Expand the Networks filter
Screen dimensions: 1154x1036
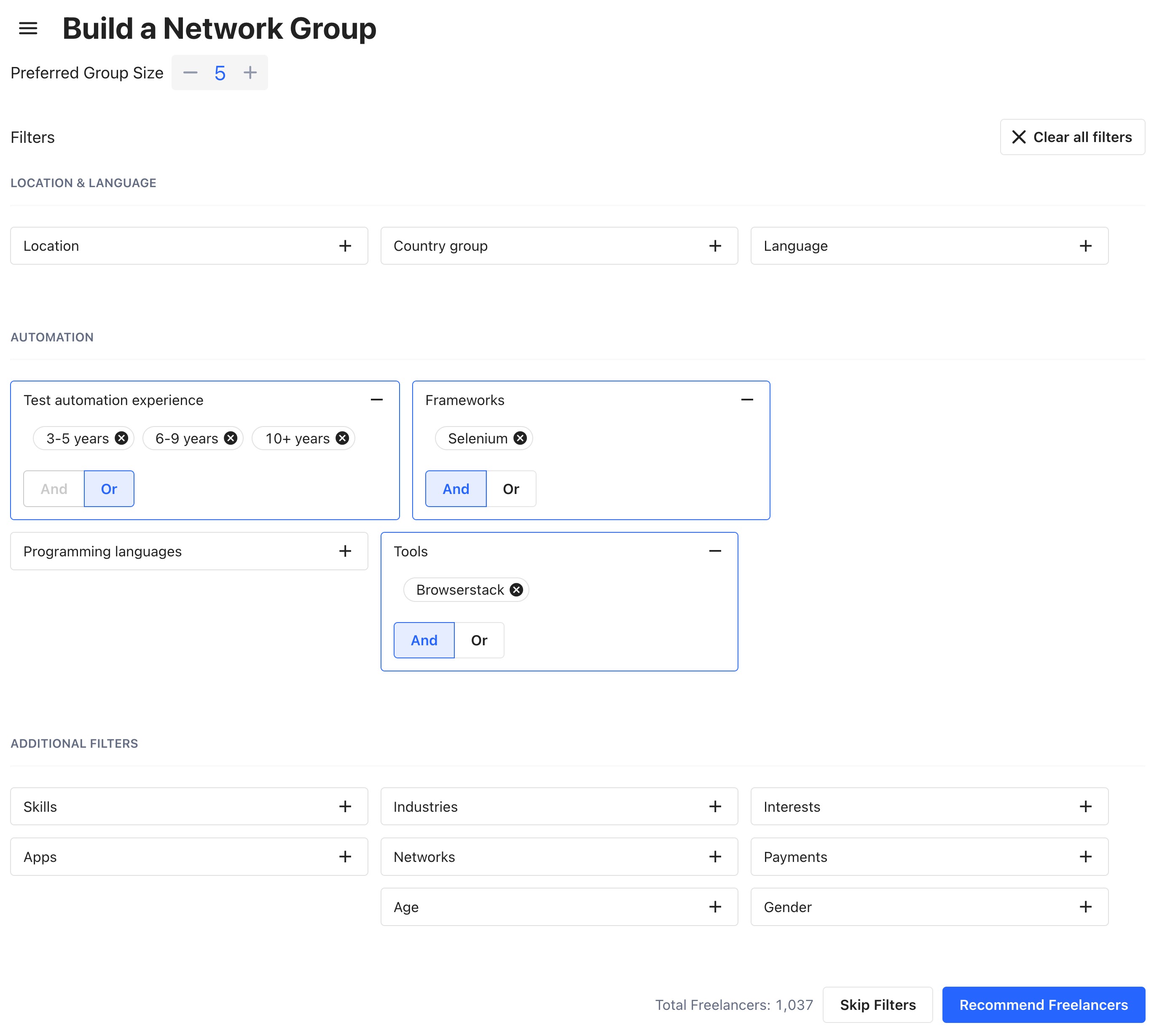pyautogui.click(x=715, y=857)
